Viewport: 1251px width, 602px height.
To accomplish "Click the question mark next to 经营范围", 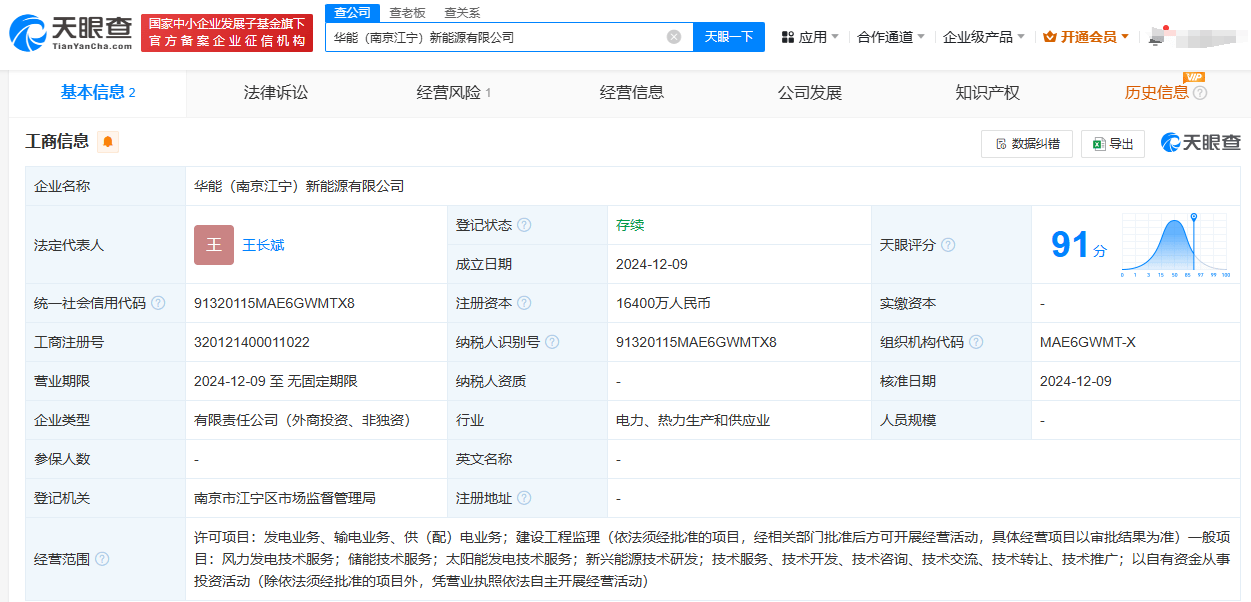I will [x=103, y=559].
